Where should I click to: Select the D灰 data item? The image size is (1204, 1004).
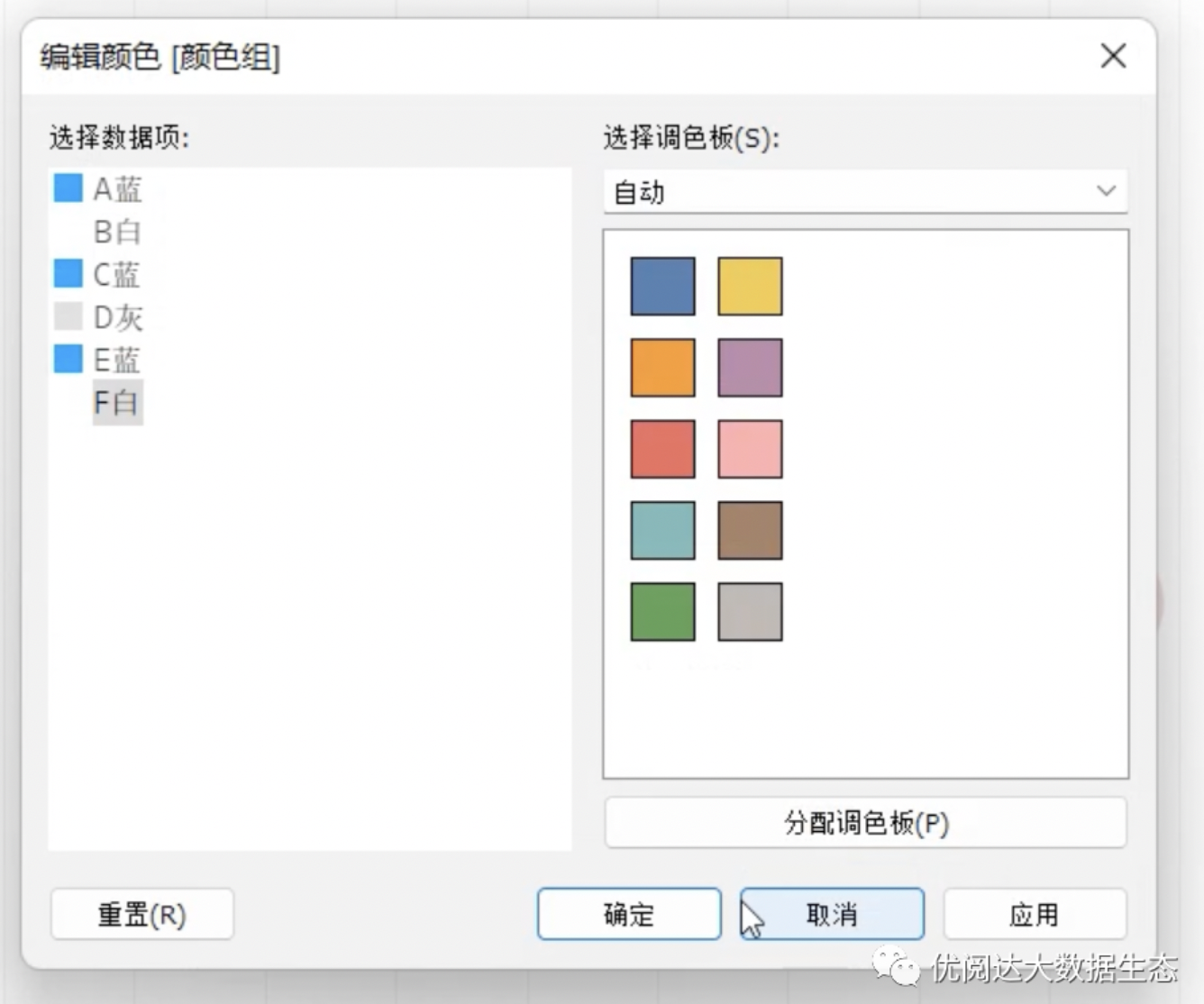pos(117,317)
